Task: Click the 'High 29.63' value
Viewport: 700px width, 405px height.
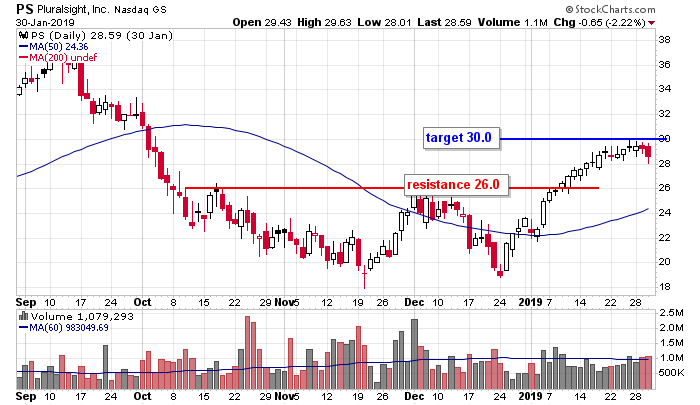Action: 325,22
